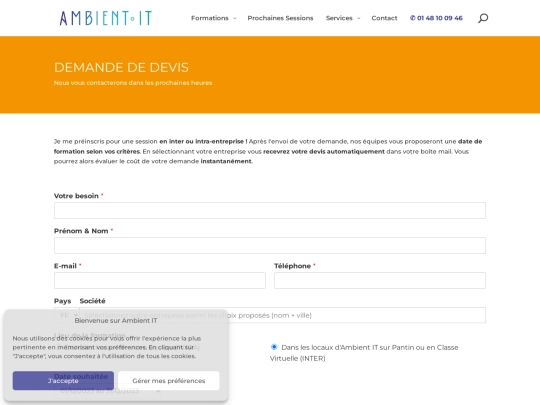Focus the Prénom & Nom field

[270, 246]
